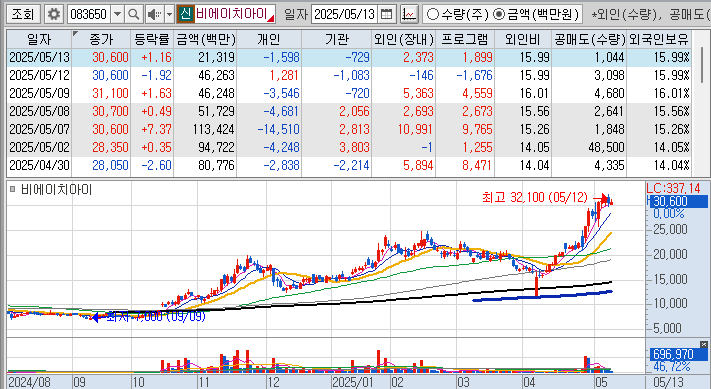Click the green 신 badge icon
Image resolution: width=711 pixels, height=389 pixels.
(185, 14)
